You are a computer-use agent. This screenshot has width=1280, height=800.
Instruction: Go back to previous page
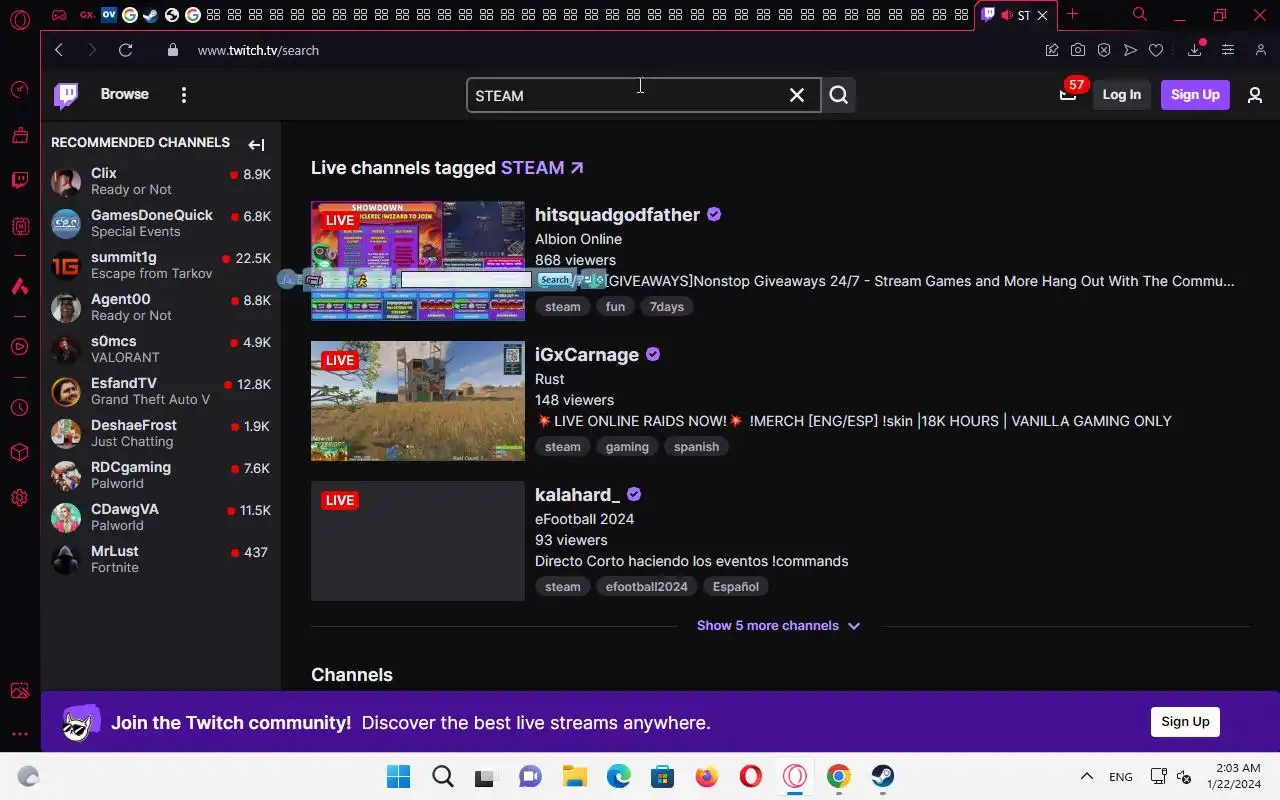pyautogui.click(x=59, y=50)
